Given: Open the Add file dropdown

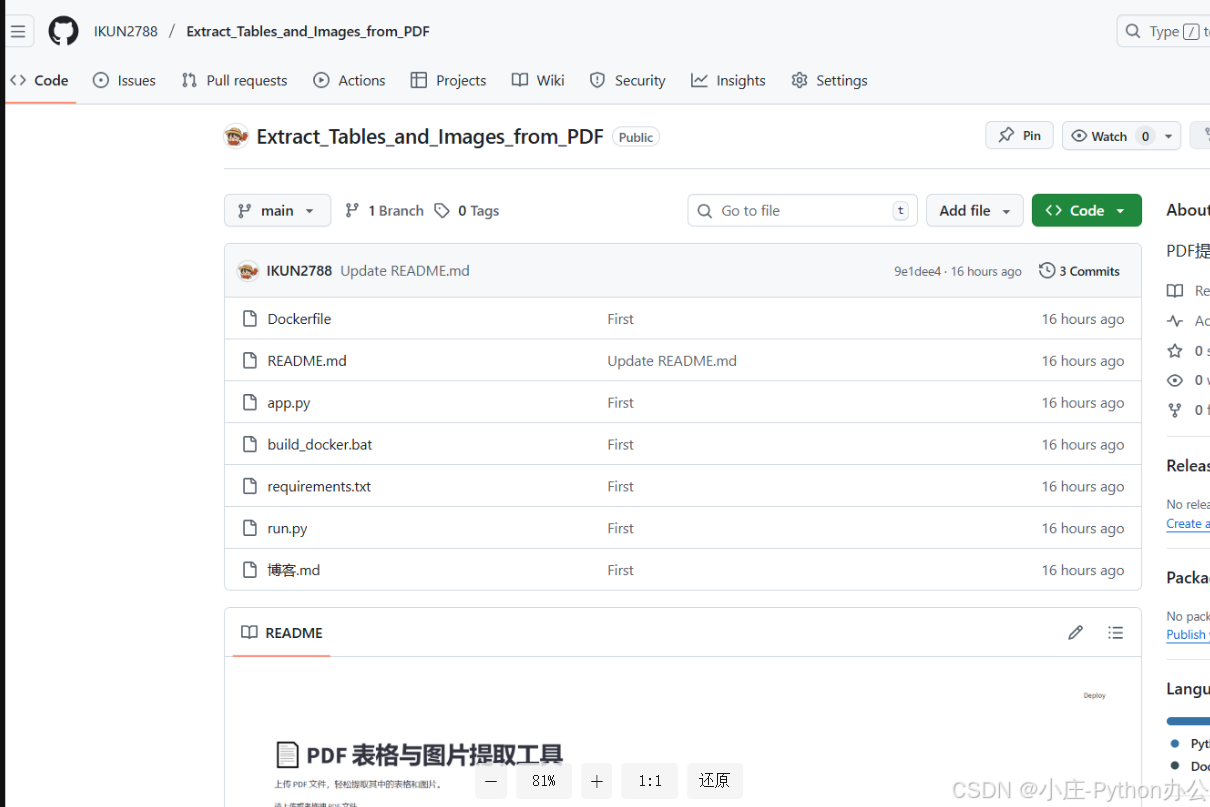Looking at the screenshot, I should point(974,211).
